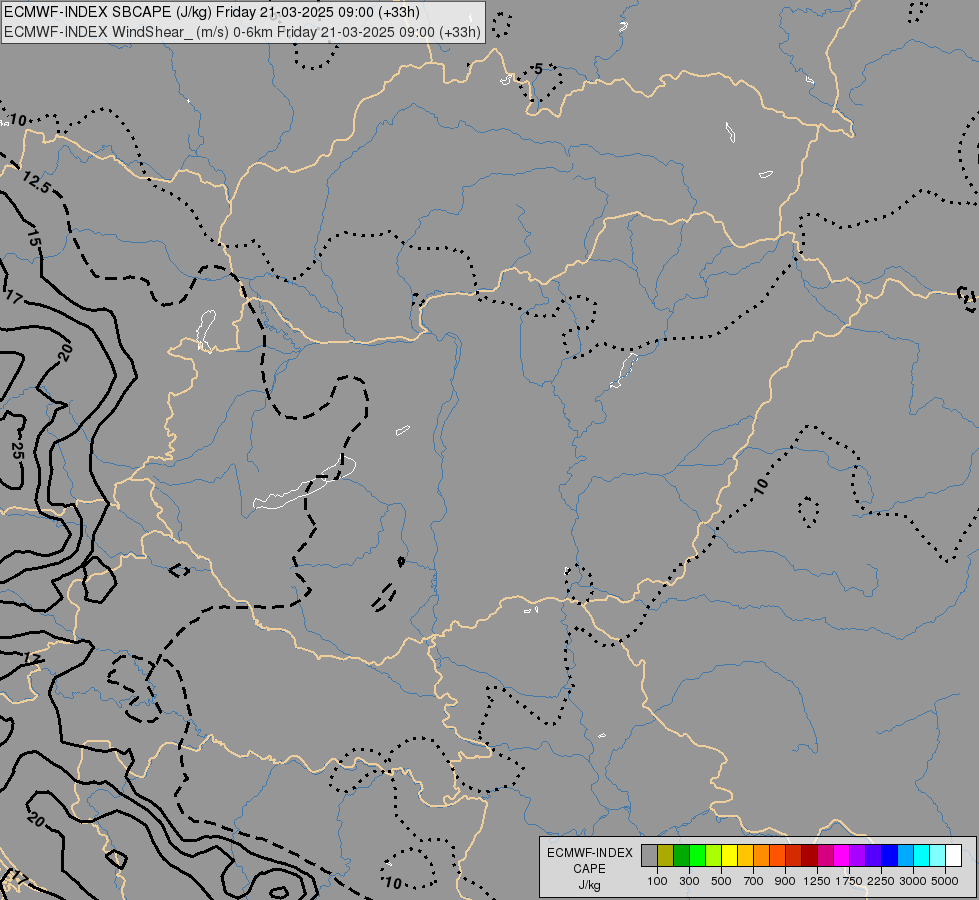Image resolution: width=979 pixels, height=900 pixels.
Task: Click the yellow swatch in the CAPE legend
Action: pyautogui.click(x=729, y=856)
